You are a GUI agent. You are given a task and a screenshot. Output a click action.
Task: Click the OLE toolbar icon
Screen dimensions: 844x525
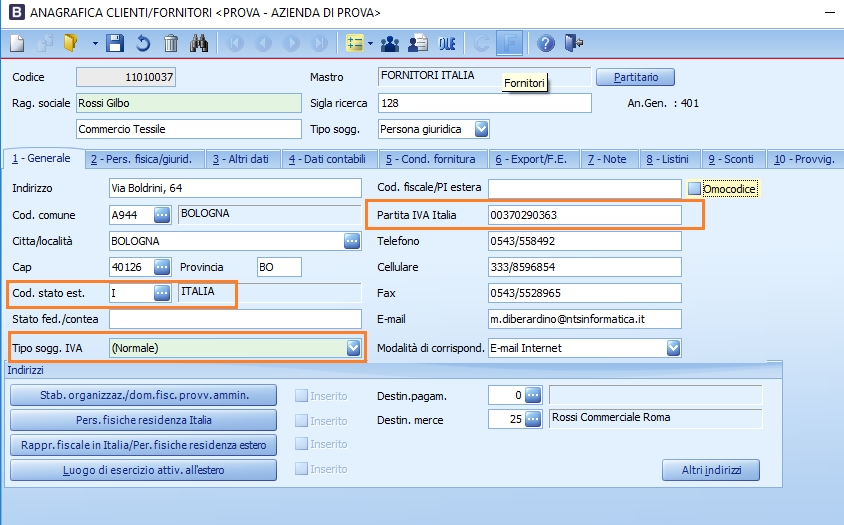coord(447,43)
